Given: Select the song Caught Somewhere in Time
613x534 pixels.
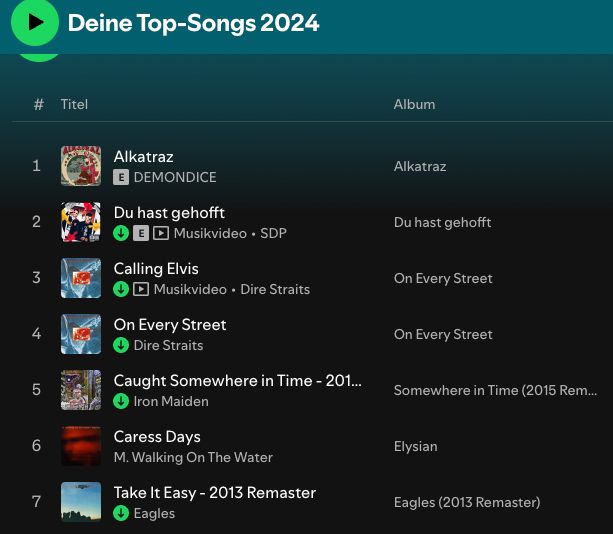Looking at the screenshot, I should coord(238,381).
